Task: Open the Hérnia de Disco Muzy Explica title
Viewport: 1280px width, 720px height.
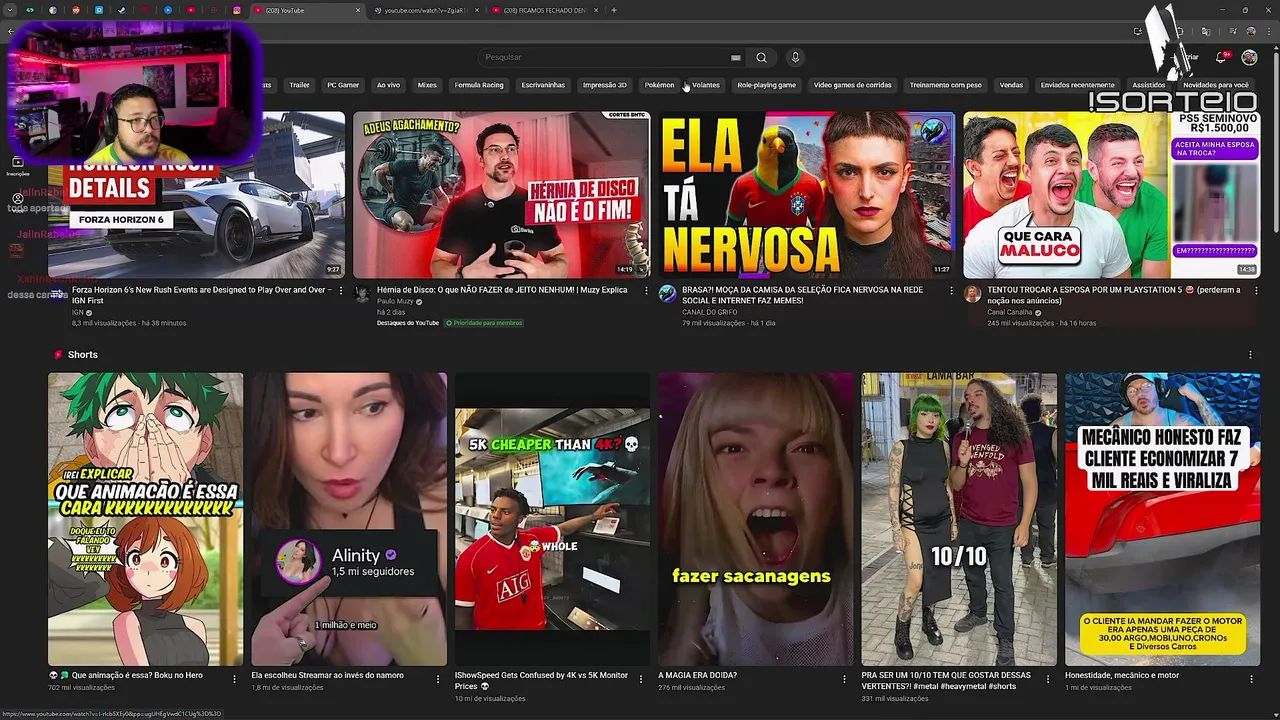Action: tap(502, 290)
